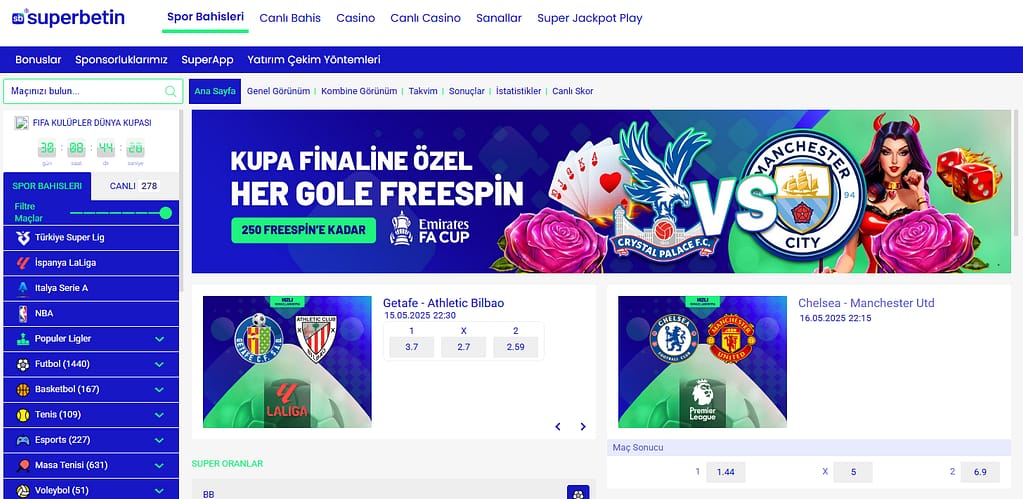This screenshot has width=1023, height=499.
Task: Pick the 1.44 odds for Chelsea
Action: pos(725,472)
